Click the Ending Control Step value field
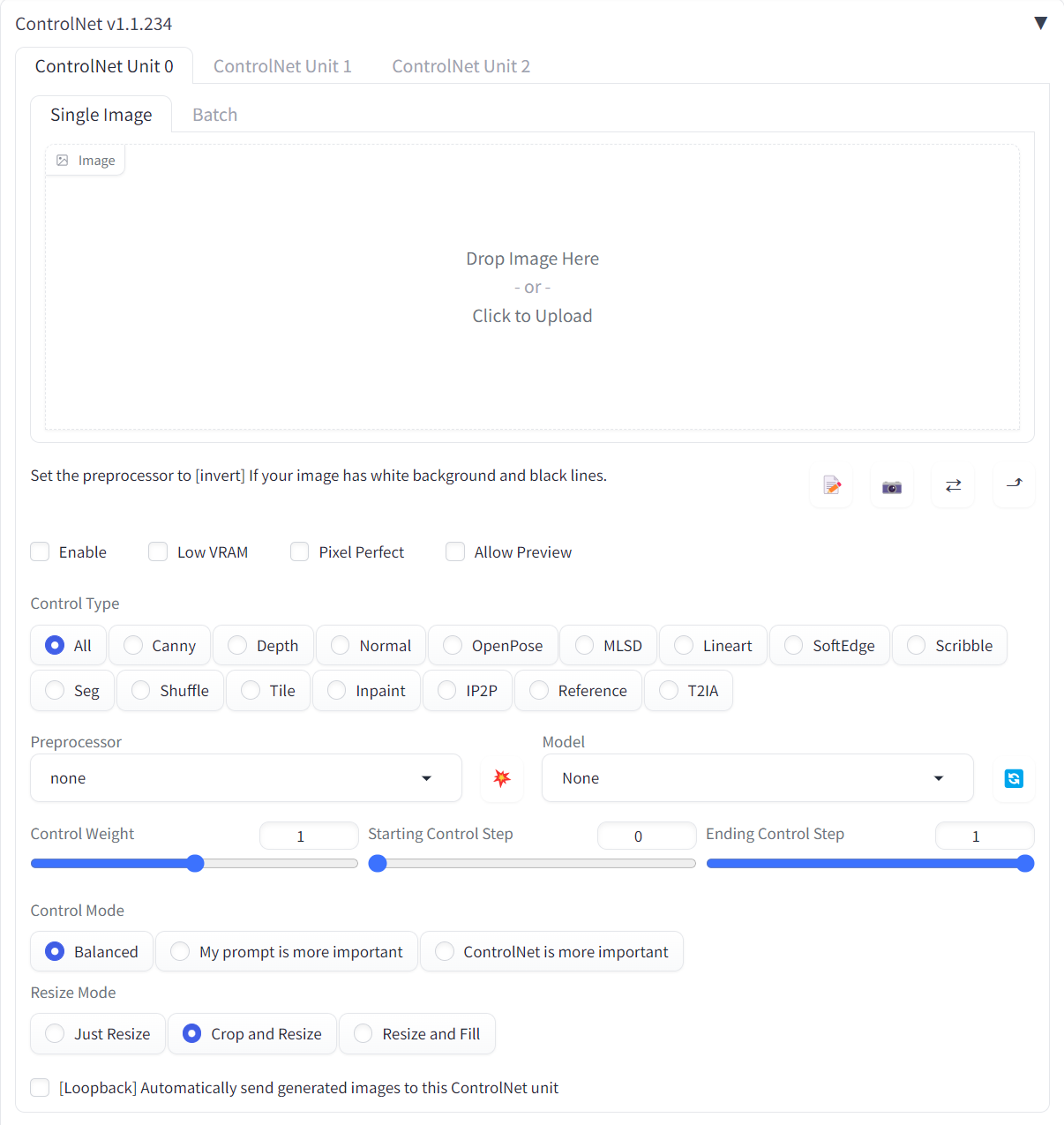1064x1125 pixels. [985, 836]
